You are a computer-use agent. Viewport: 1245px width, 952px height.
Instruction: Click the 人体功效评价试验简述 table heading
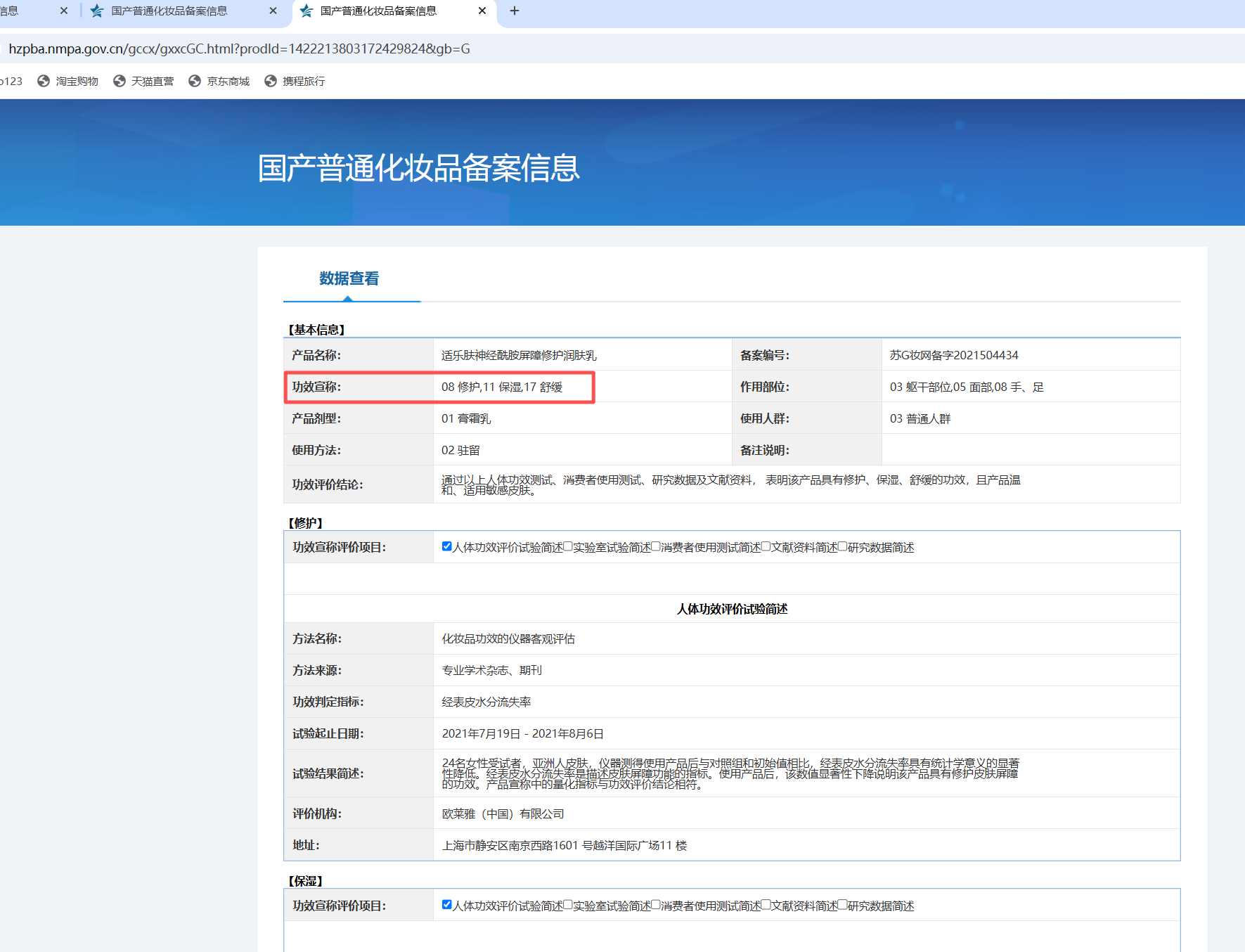tap(732, 609)
